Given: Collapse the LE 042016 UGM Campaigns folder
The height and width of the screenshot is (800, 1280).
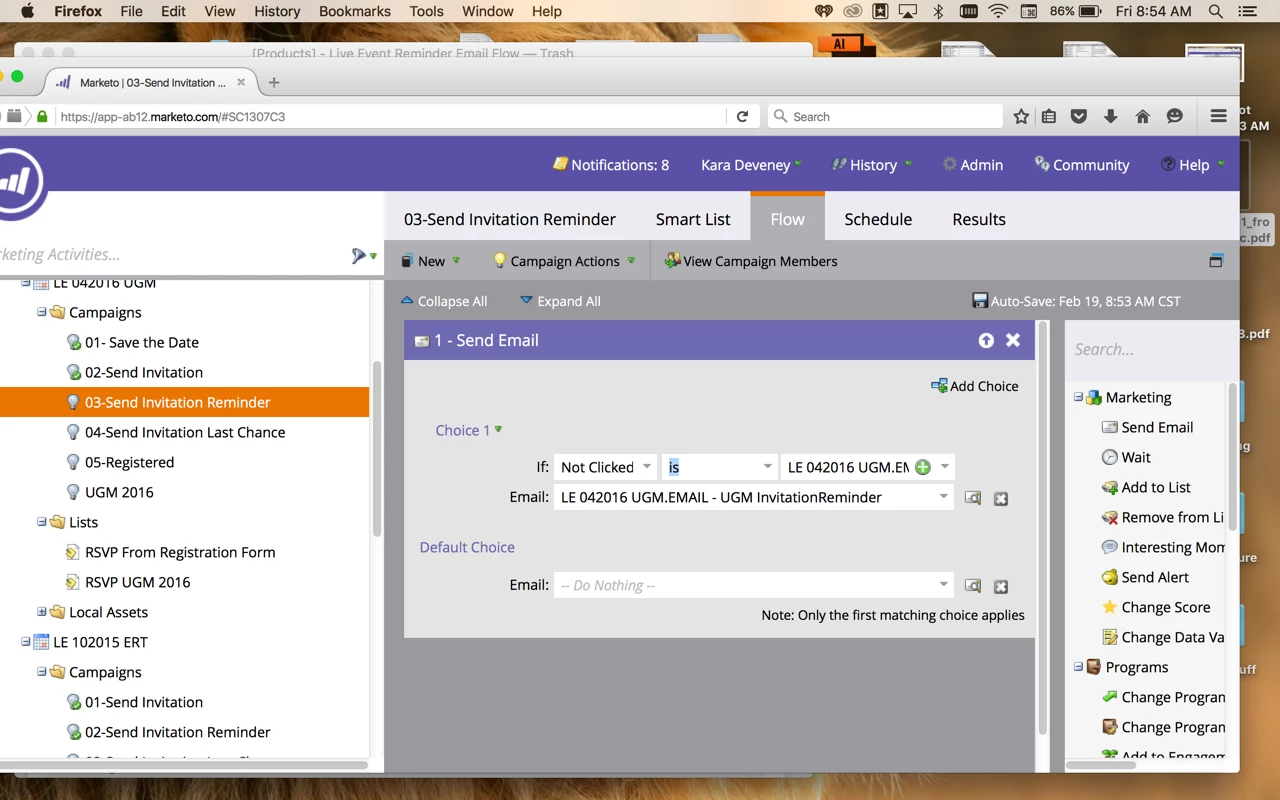Looking at the screenshot, I should (42, 312).
